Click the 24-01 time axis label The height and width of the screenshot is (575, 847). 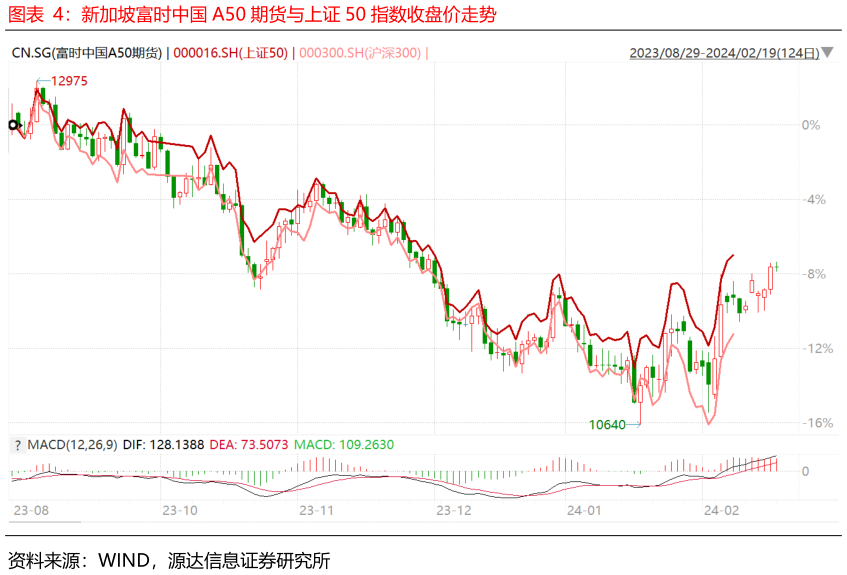pos(584,510)
